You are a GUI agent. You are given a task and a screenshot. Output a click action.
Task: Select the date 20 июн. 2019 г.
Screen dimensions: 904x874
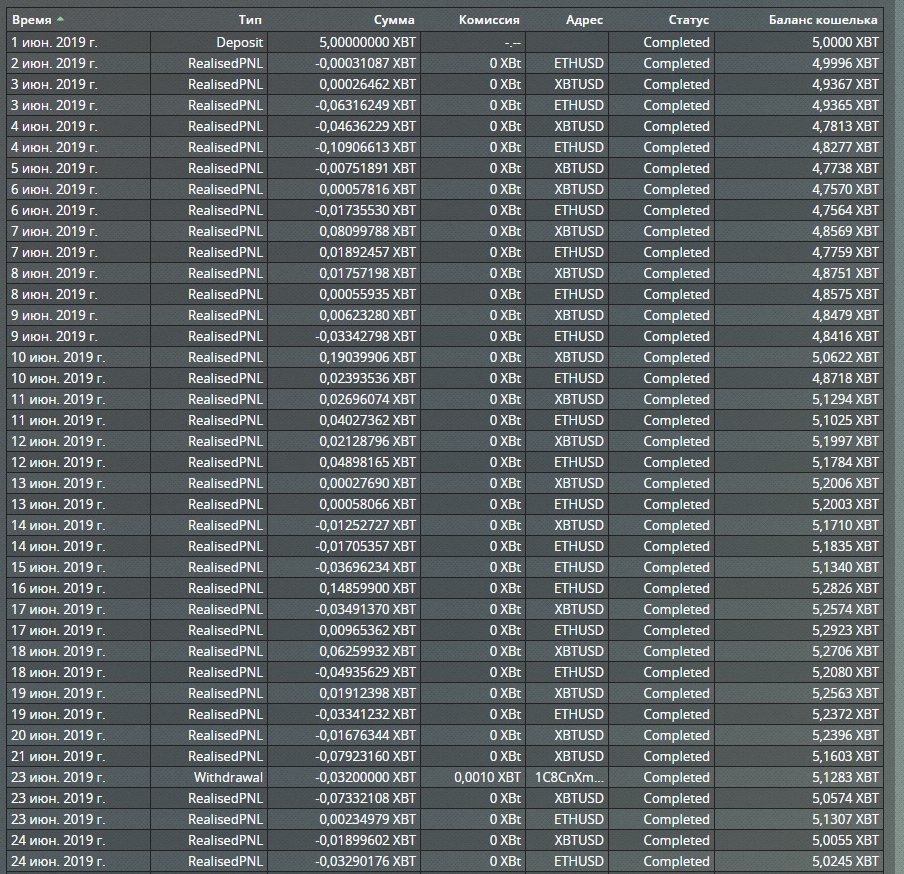tap(58, 735)
